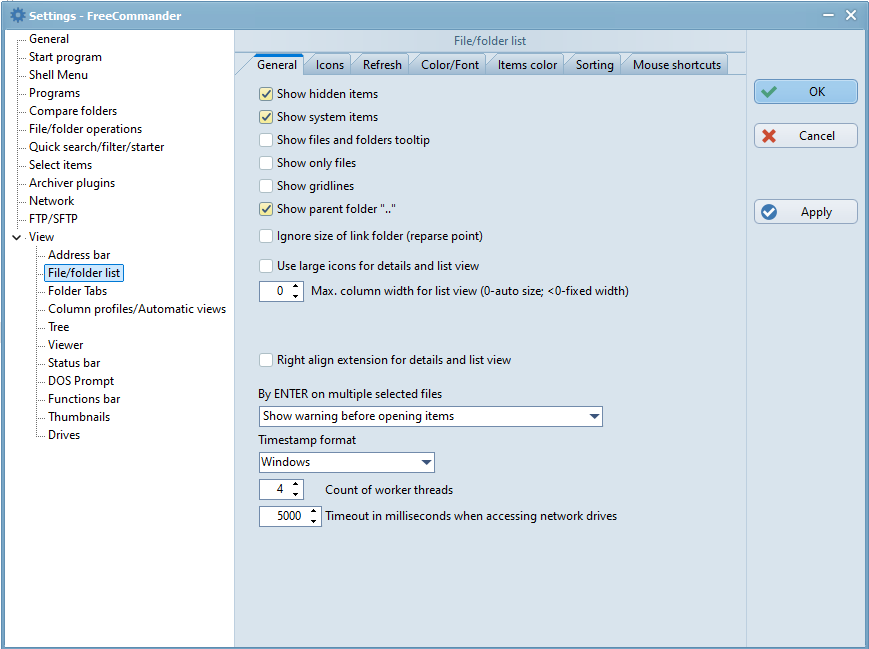Enable Right align extension checkbox
The height and width of the screenshot is (649, 869).
[266, 360]
